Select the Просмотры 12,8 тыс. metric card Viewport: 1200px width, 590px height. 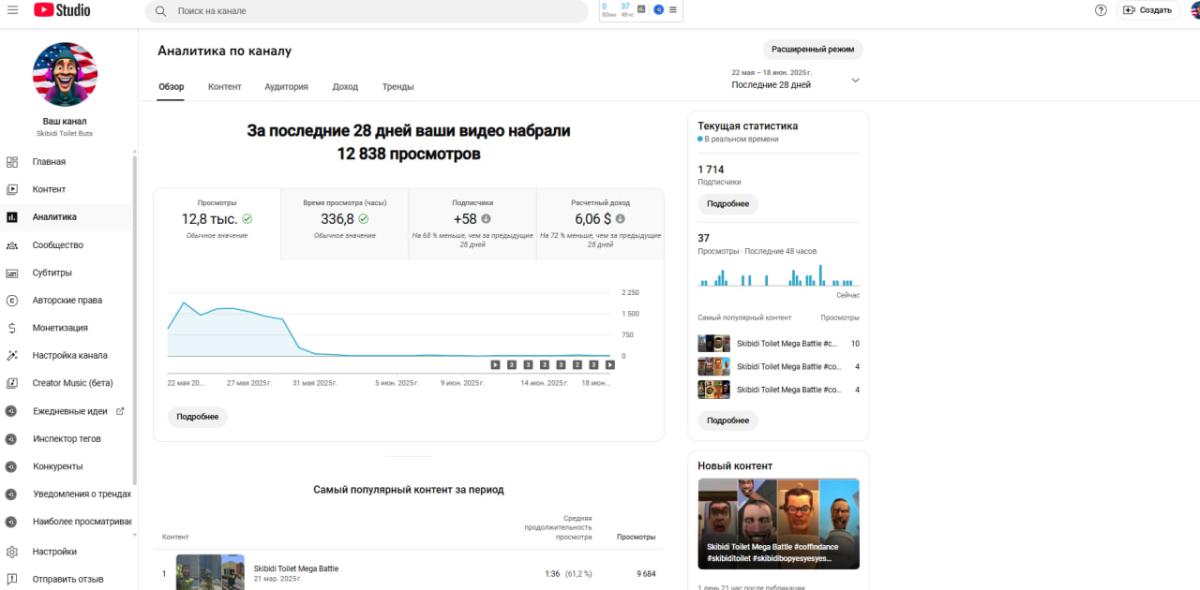pos(217,224)
